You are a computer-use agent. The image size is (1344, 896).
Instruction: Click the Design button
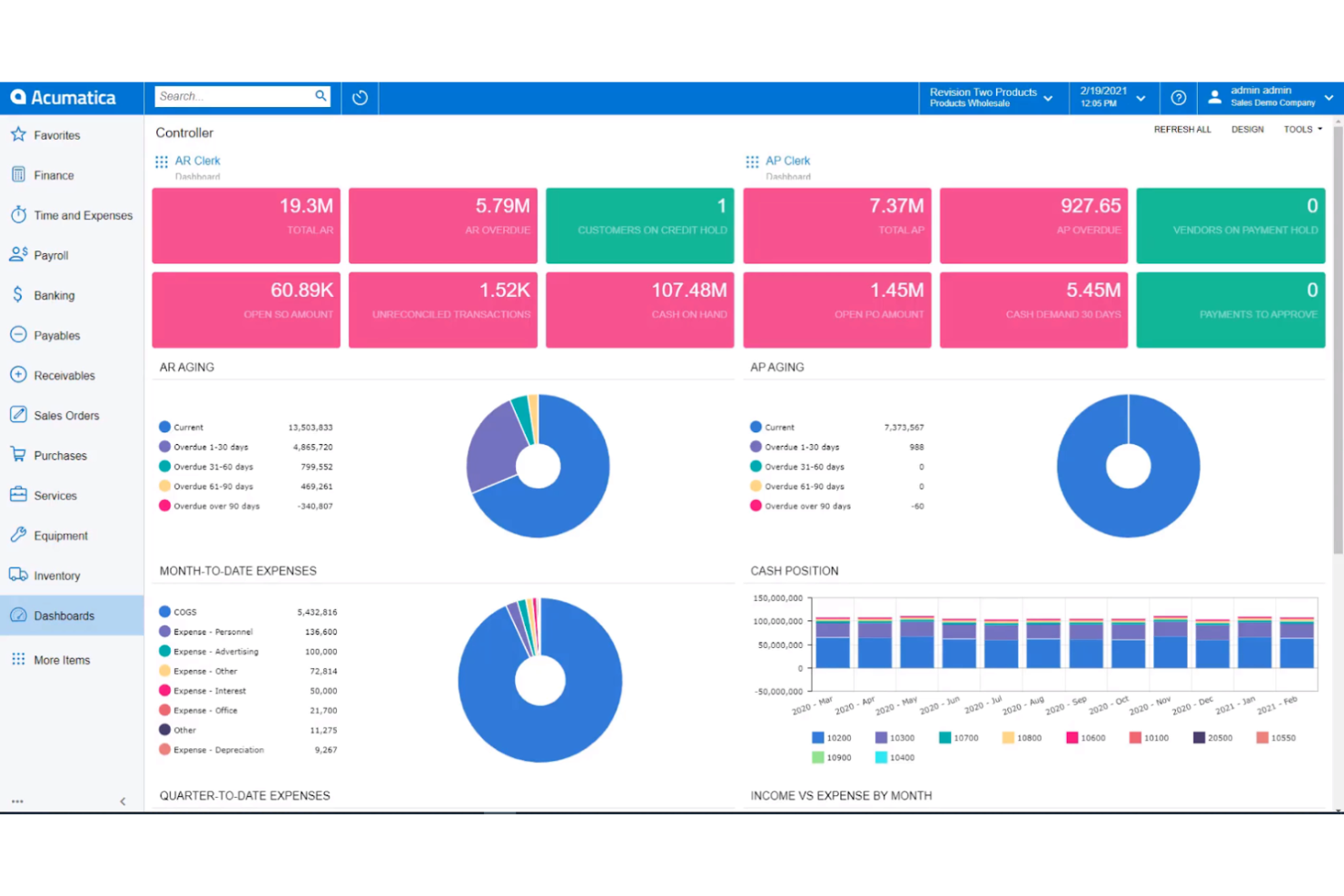(x=1247, y=130)
